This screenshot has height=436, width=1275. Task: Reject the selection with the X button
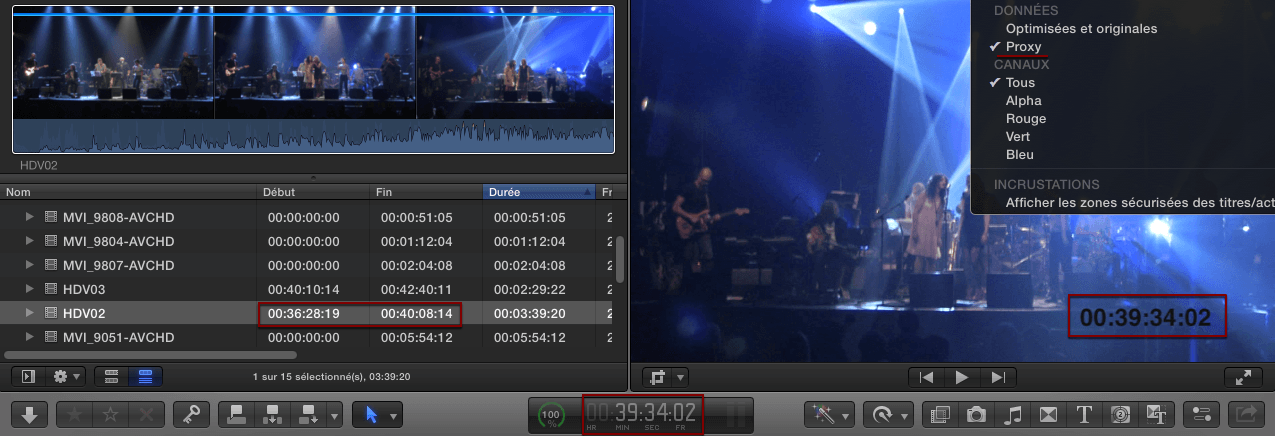(145, 414)
